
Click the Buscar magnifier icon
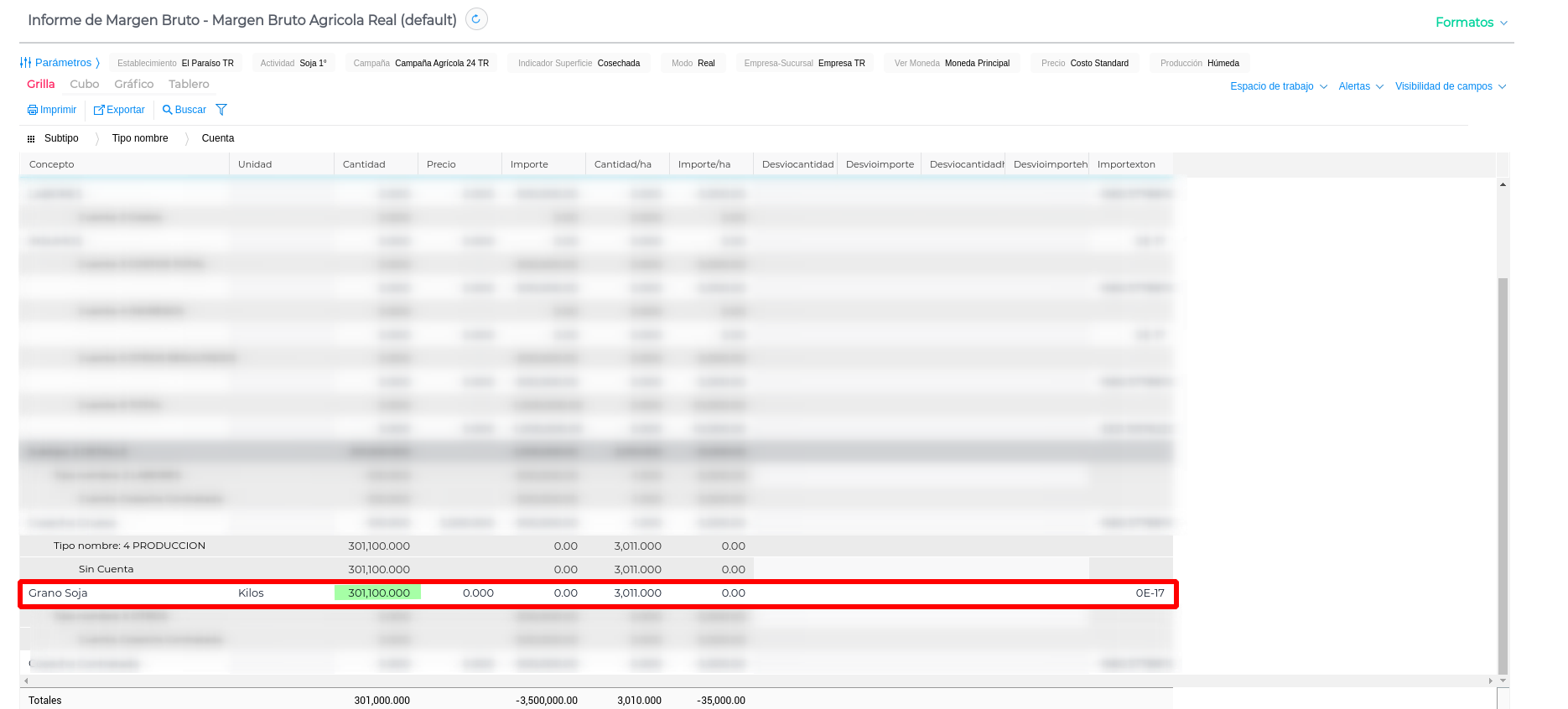(168, 110)
